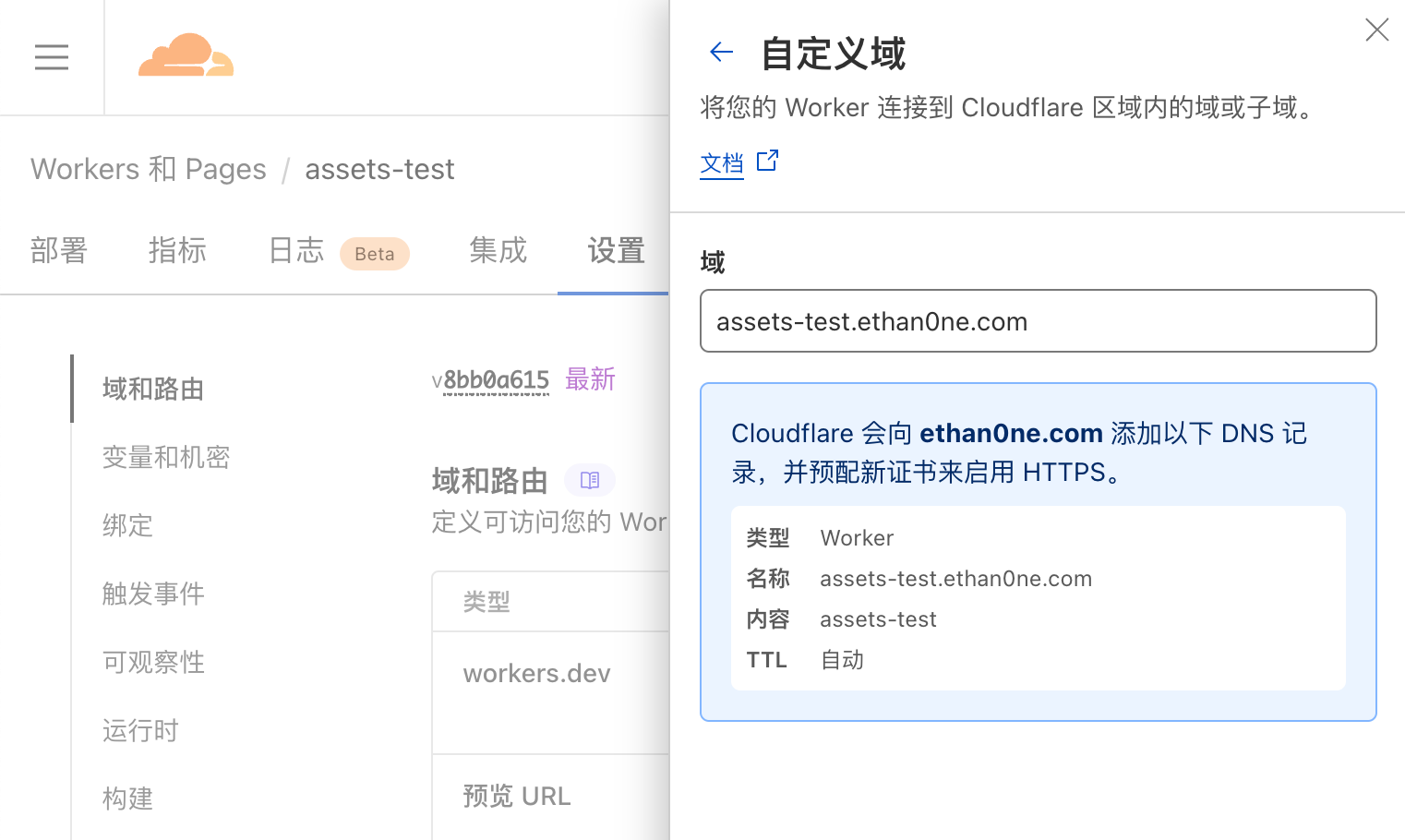Click the Cloudflare cloud logo
This screenshot has width=1405, height=840.
pyautogui.click(x=186, y=55)
